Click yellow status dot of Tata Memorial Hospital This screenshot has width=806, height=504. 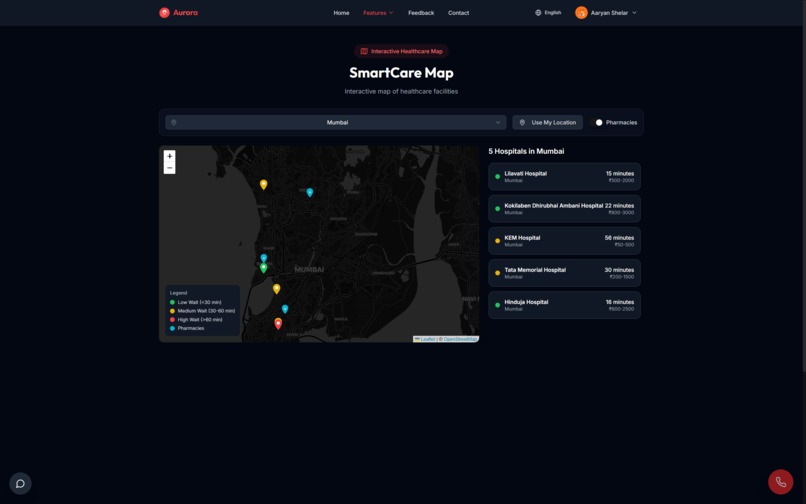pyautogui.click(x=497, y=273)
